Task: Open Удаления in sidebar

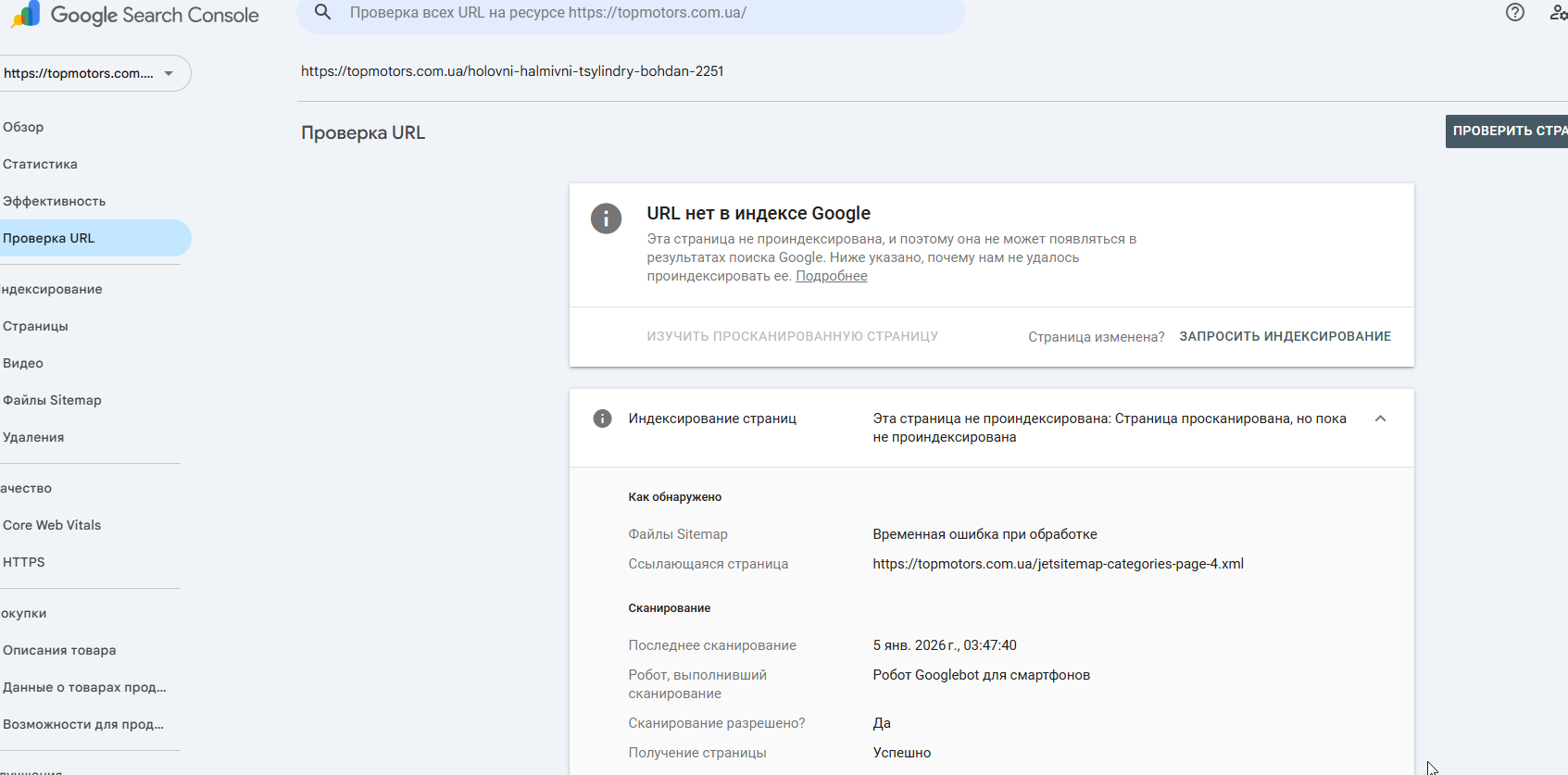Action: [33, 437]
